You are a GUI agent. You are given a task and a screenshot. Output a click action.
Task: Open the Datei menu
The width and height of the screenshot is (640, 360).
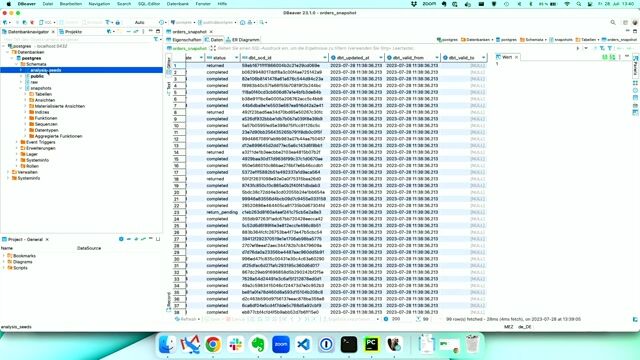coord(48,4)
